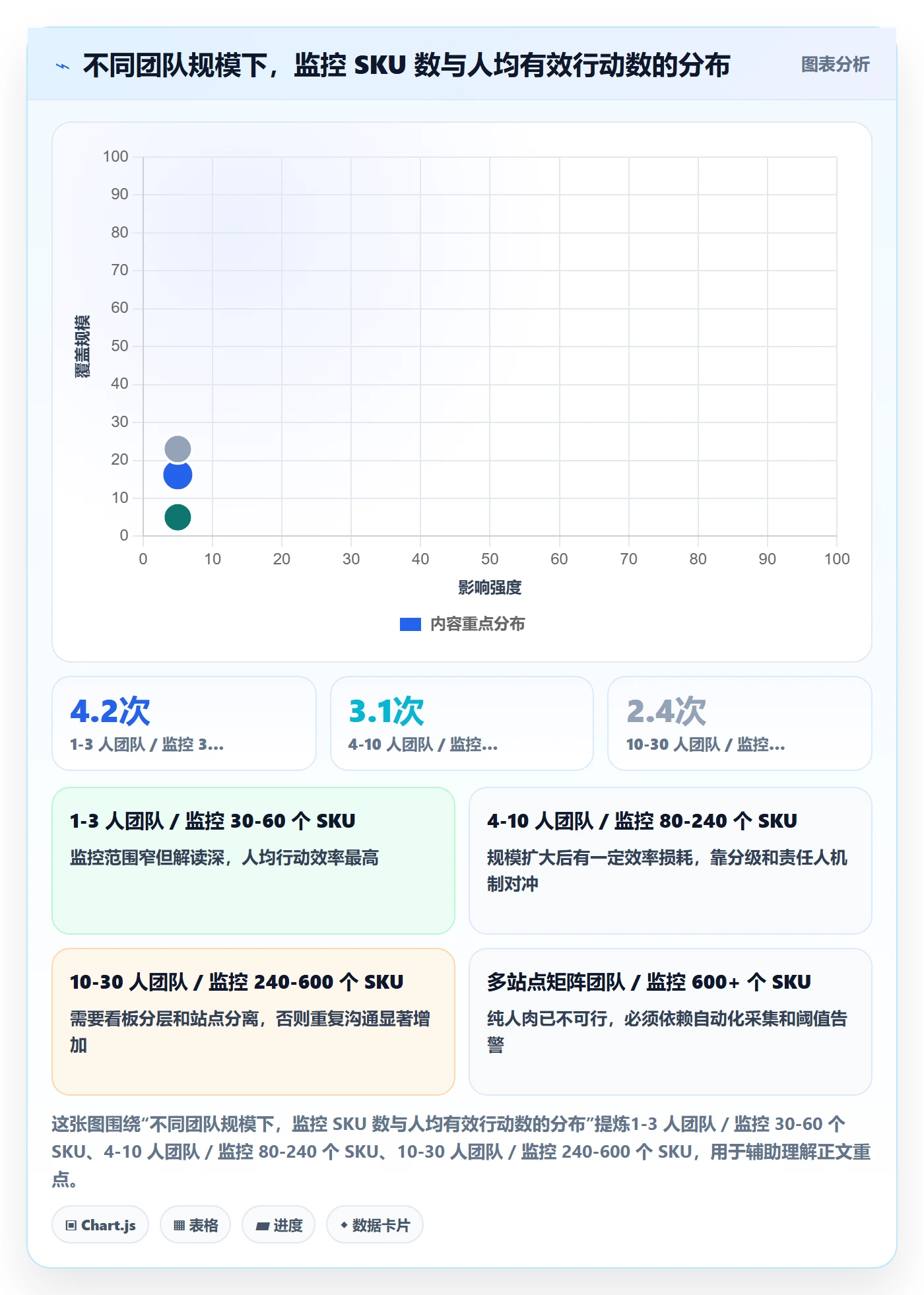Click the lightning bolt icon in the header

[x=63, y=66]
